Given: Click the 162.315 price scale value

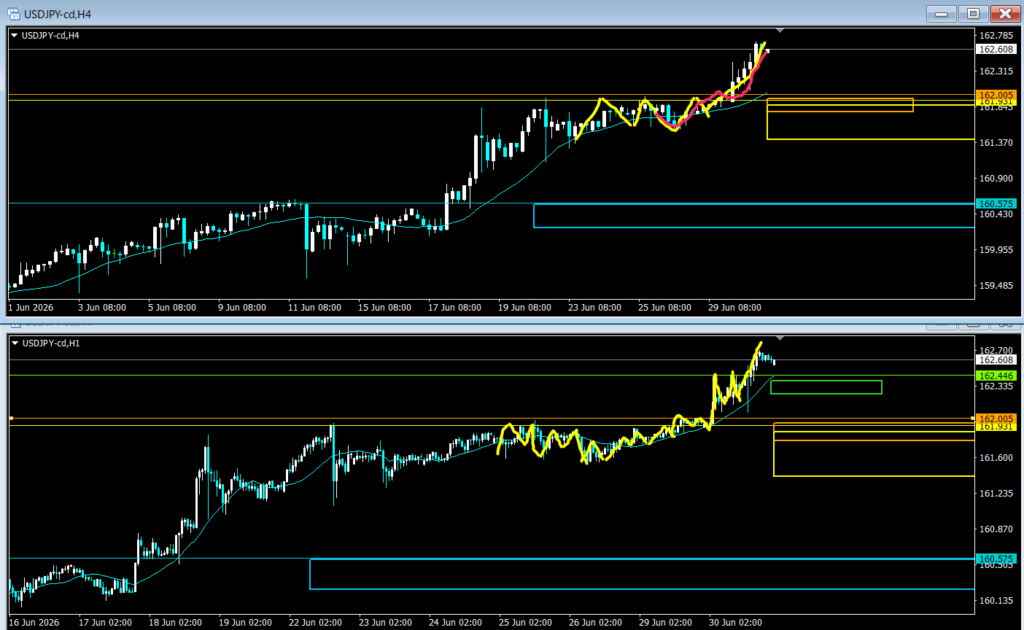Looking at the screenshot, I should [997, 71].
